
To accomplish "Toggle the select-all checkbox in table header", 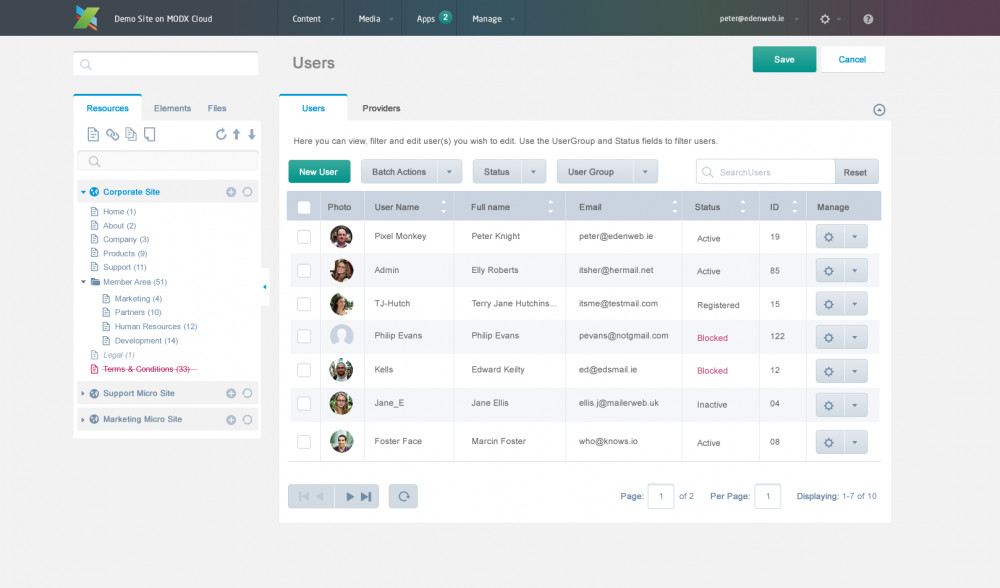I will click(304, 207).
